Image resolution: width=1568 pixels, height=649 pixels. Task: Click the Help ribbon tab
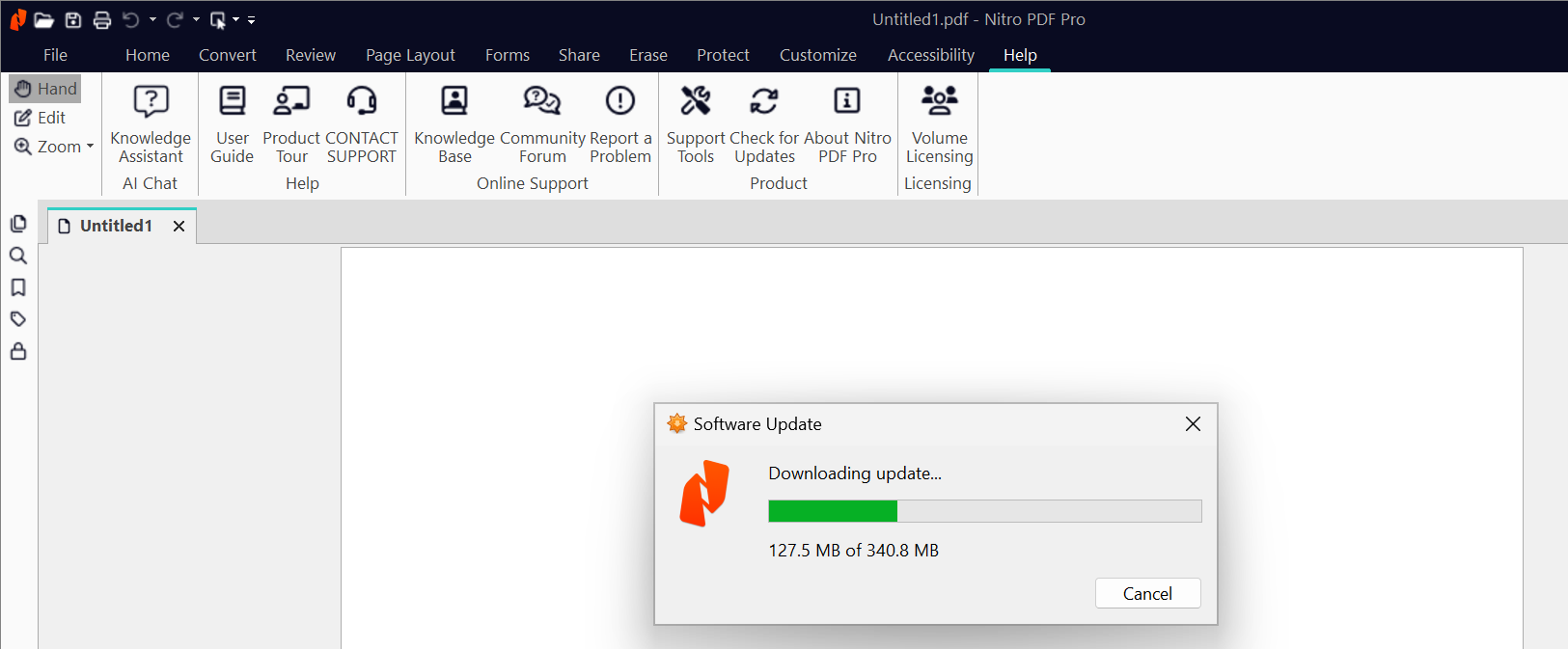1020,55
